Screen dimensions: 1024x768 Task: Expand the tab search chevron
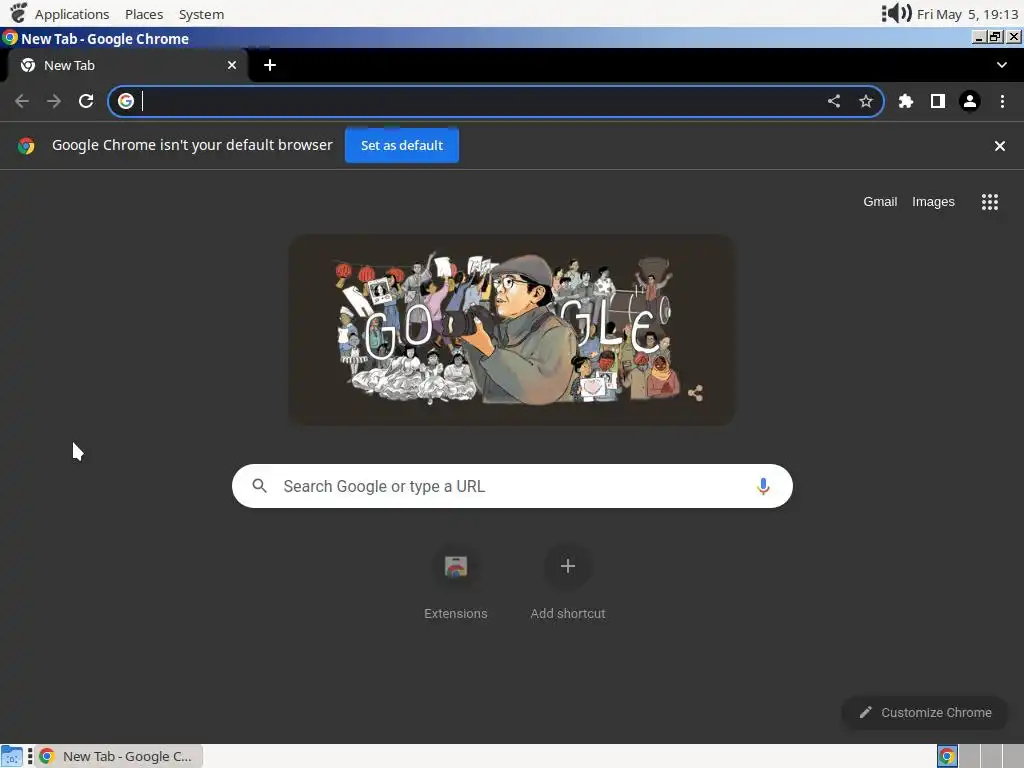pos(1002,65)
